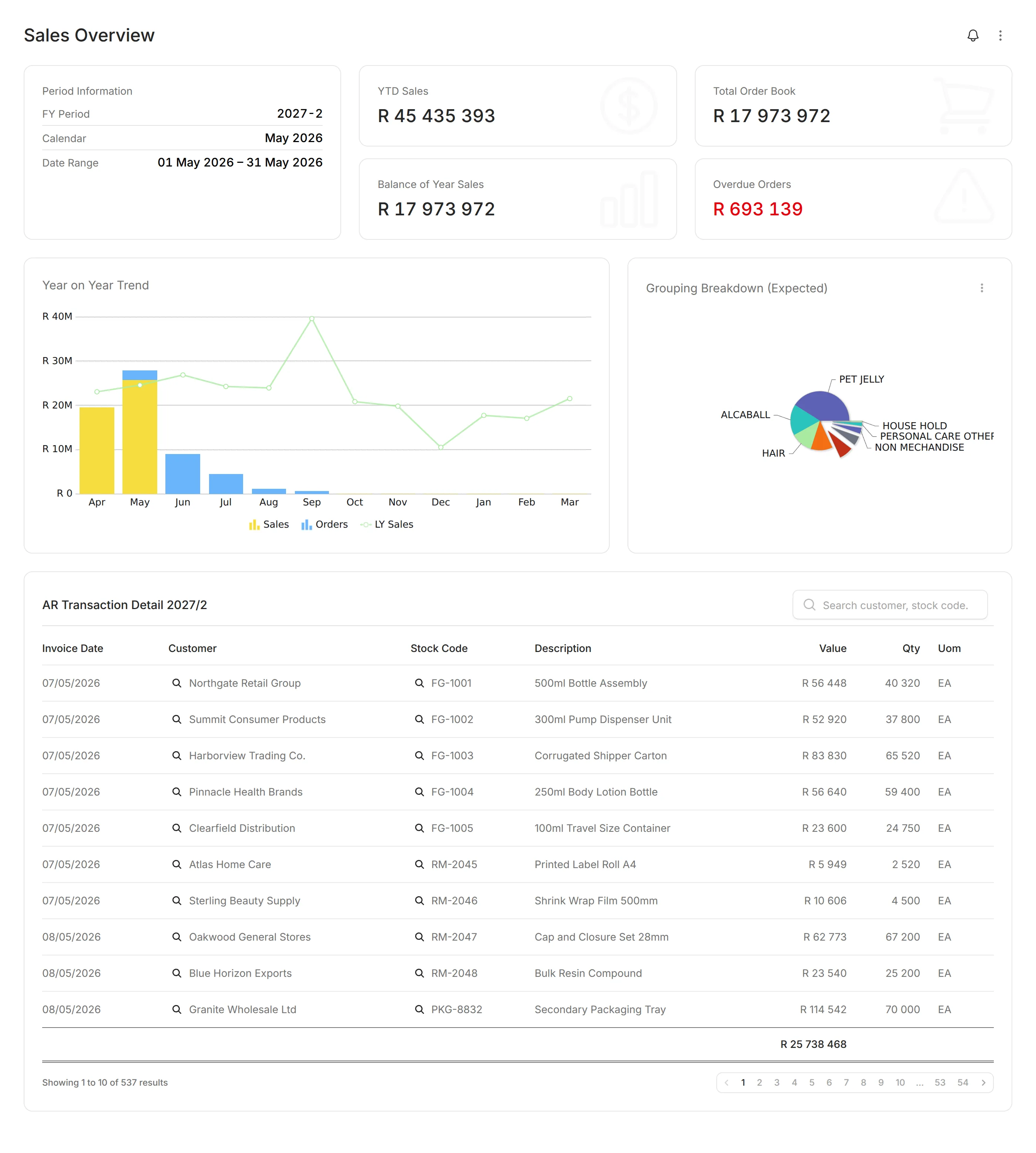This screenshot has width=1036, height=1153.
Task: Click lookup icon next to FG-1001
Action: tap(419, 683)
